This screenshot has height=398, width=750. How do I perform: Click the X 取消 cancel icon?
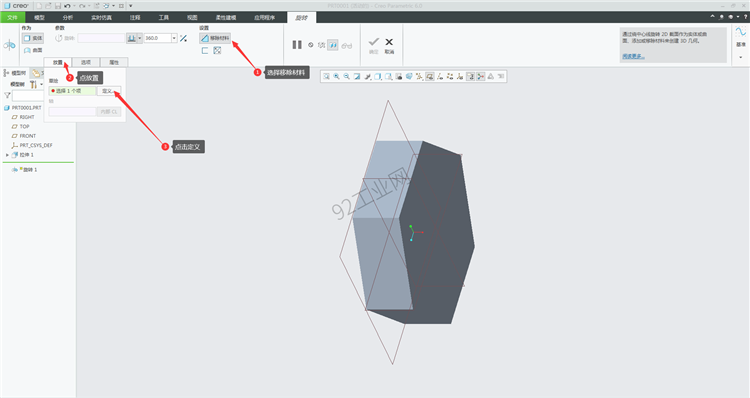[389, 45]
